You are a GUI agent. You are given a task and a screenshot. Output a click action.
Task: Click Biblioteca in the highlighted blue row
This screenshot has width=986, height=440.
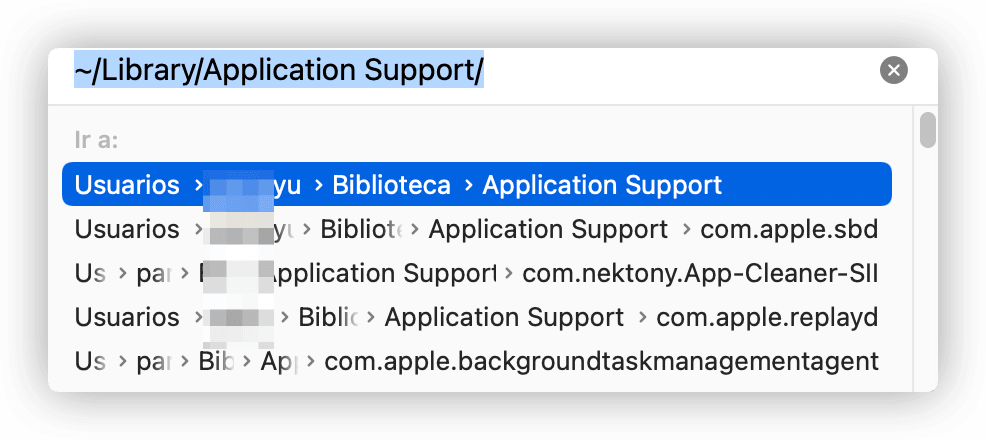coord(391,185)
